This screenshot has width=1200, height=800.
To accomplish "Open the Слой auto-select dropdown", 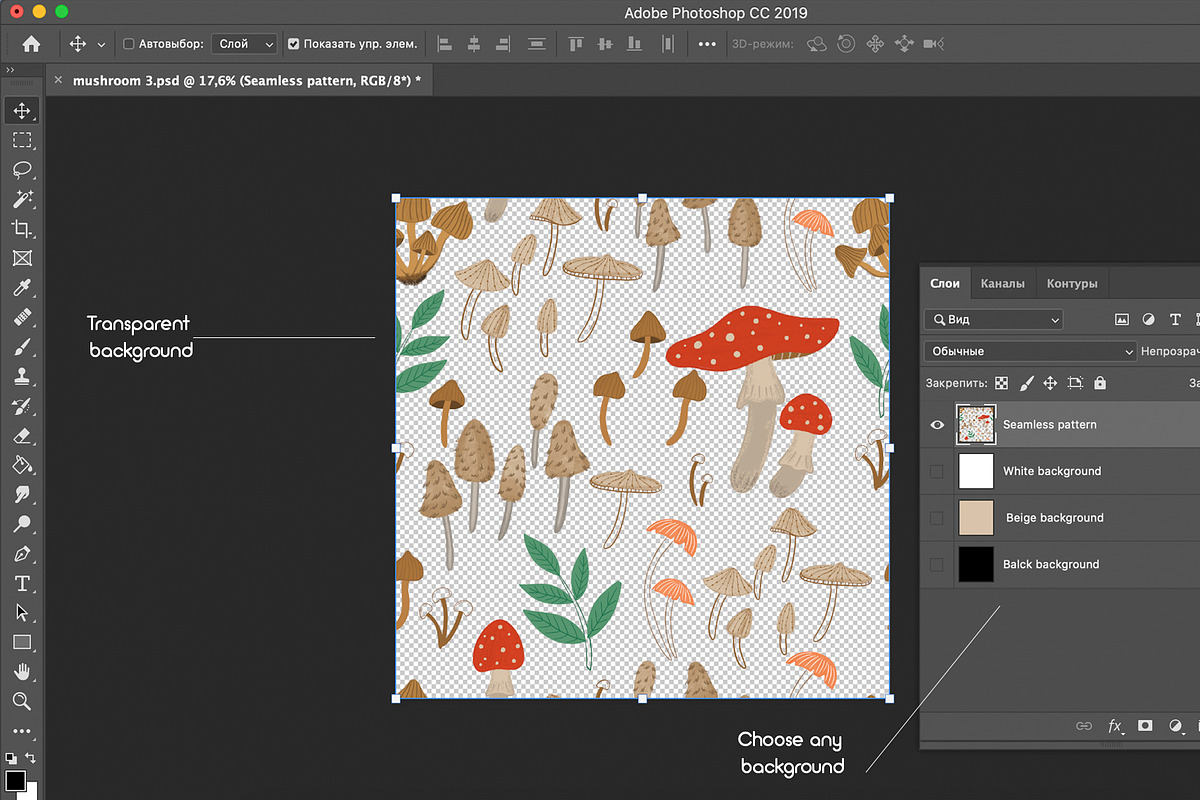I will [x=244, y=44].
